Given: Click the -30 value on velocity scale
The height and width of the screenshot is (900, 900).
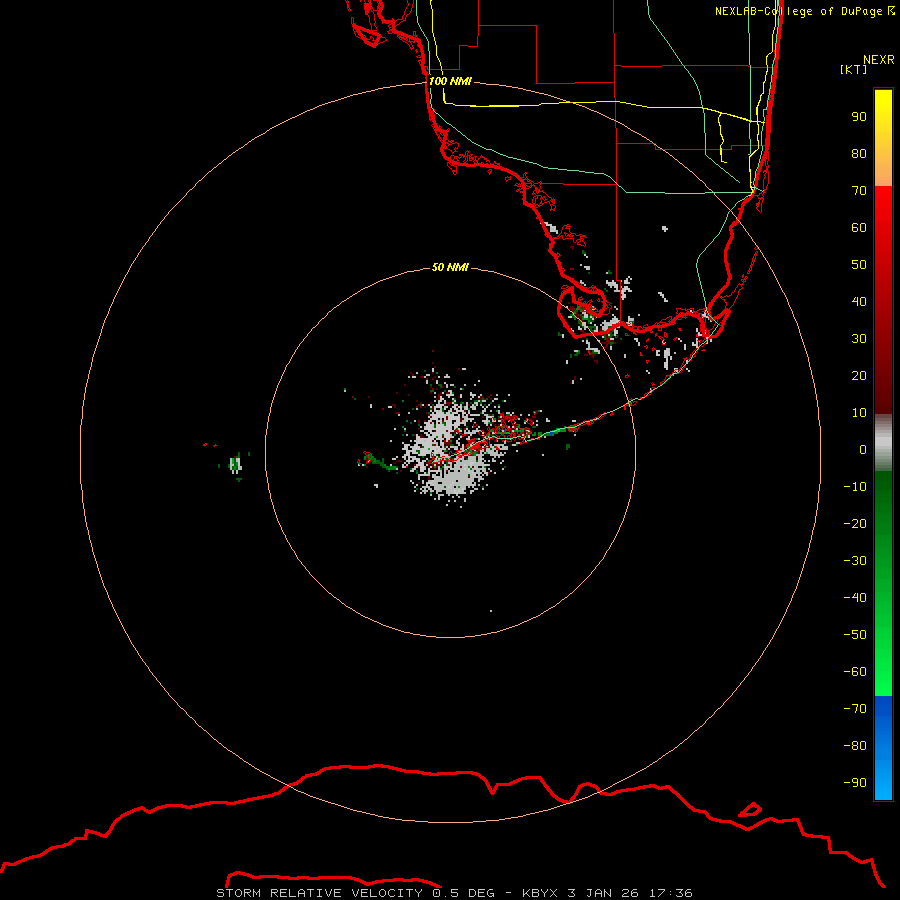Looking at the screenshot, I should (x=855, y=561).
